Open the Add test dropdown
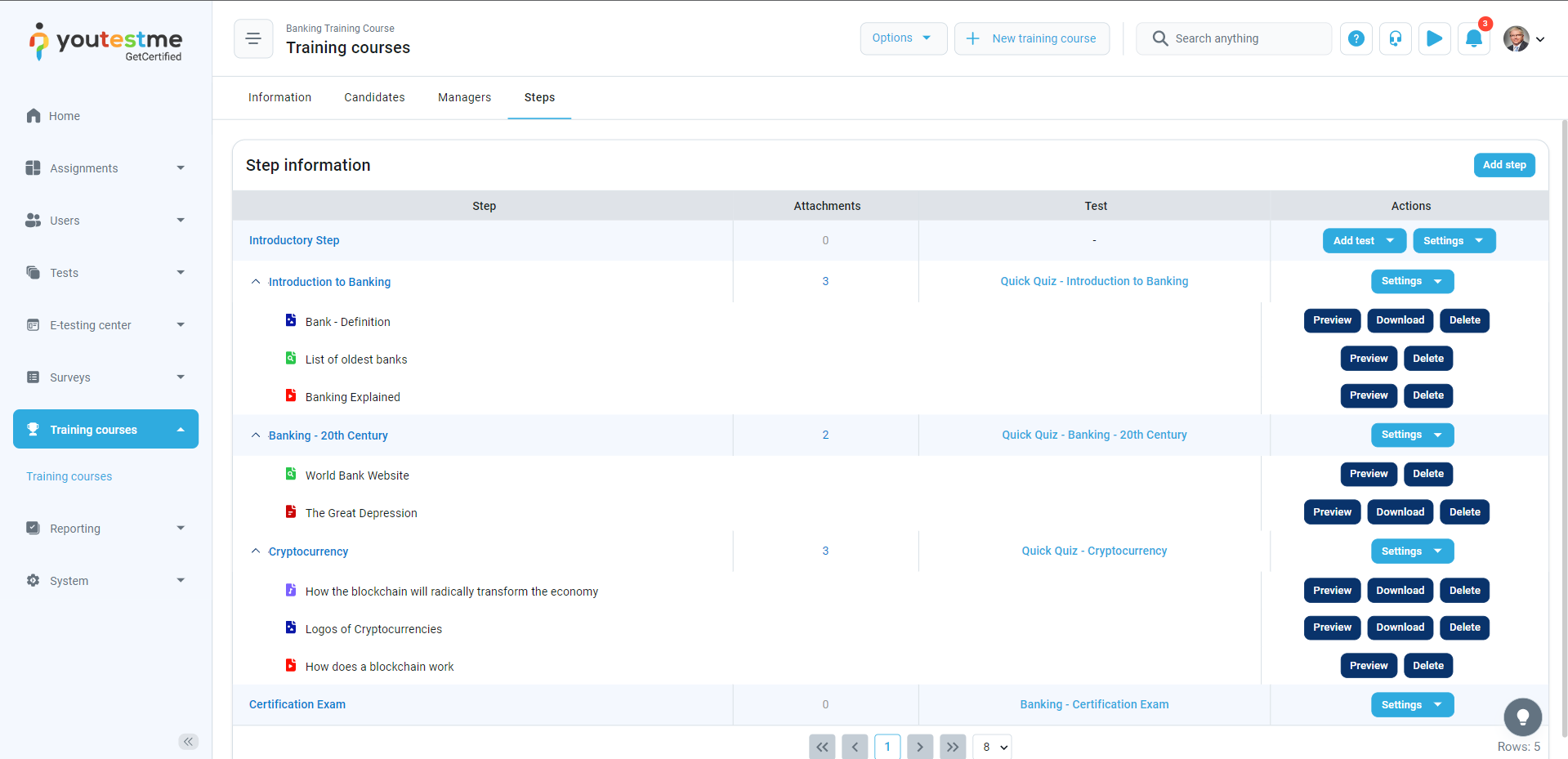Viewport: 1568px width, 759px height. [x=1364, y=241]
